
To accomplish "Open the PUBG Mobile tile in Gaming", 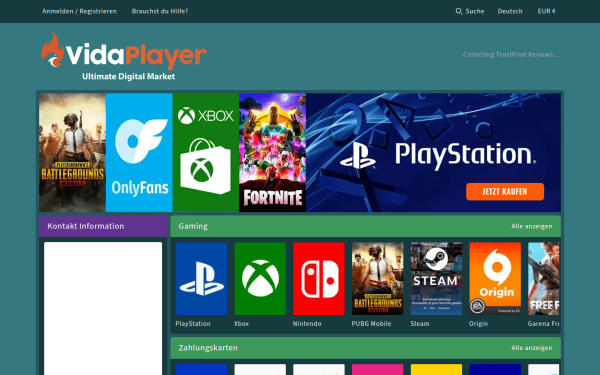I will click(378, 279).
